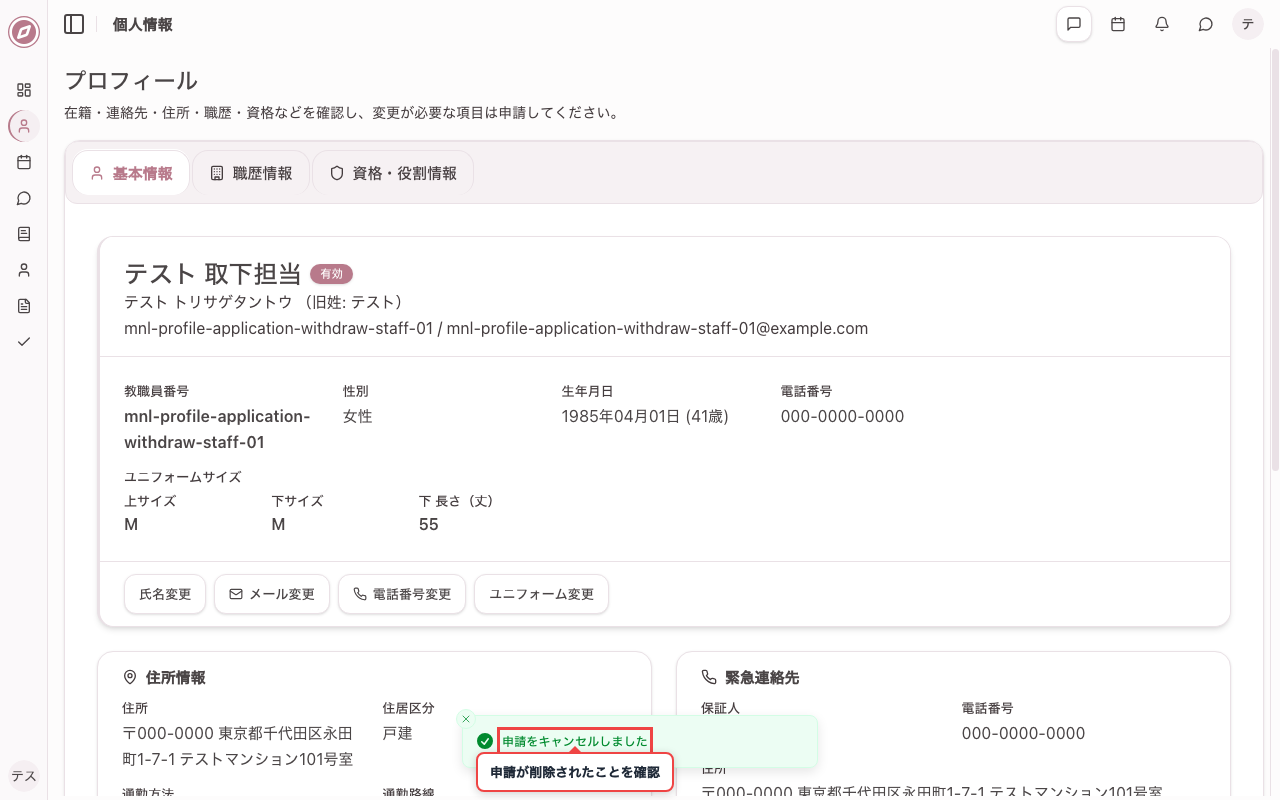The height and width of the screenshot is (800, 1280).
Task: Click the 有効 status badge
Action: point(331,274)
